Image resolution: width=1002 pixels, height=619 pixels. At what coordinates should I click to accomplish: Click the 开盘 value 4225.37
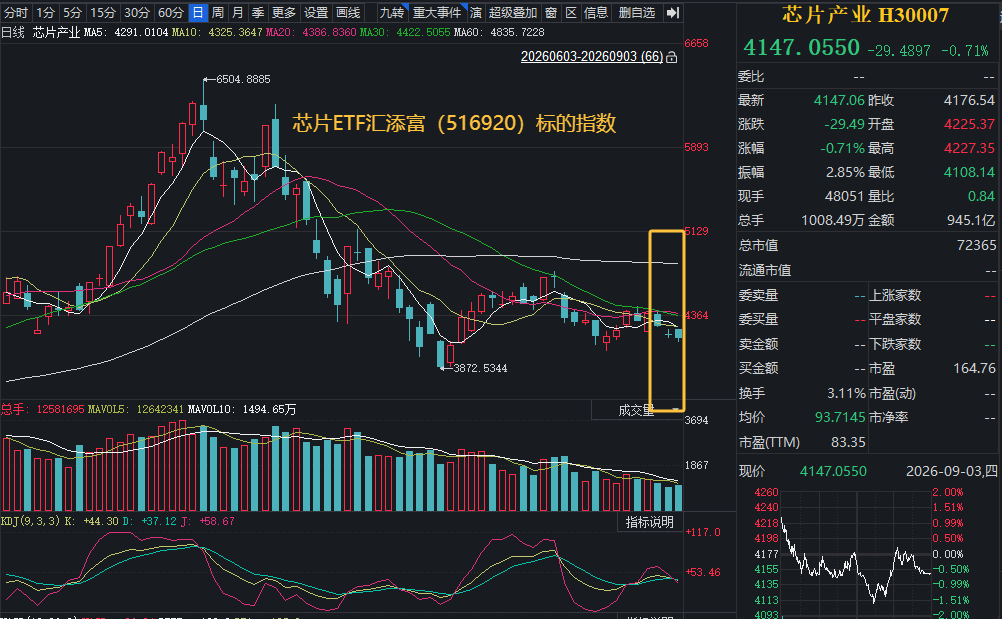(x=969, y=124)
